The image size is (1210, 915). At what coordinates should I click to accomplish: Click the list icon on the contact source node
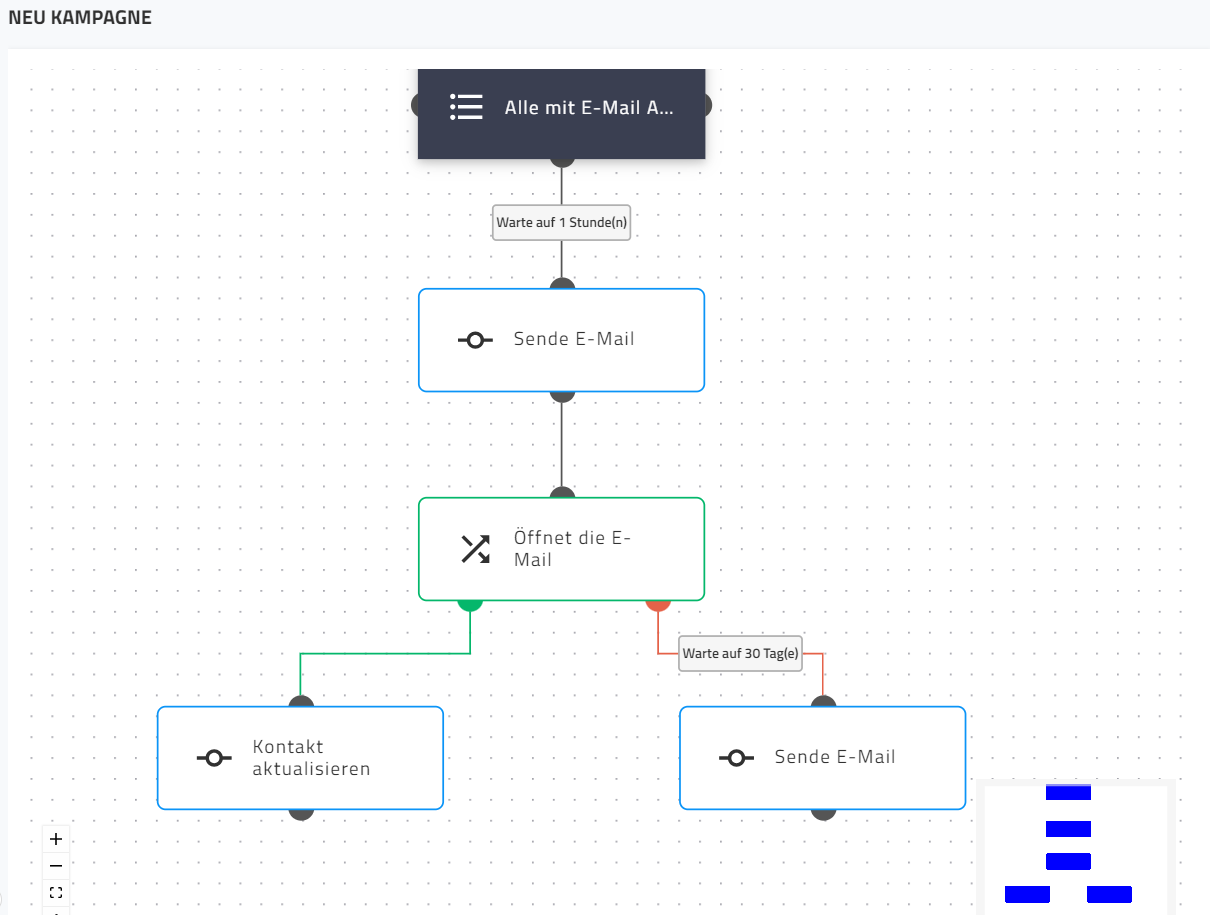click(x=466, y=107)
